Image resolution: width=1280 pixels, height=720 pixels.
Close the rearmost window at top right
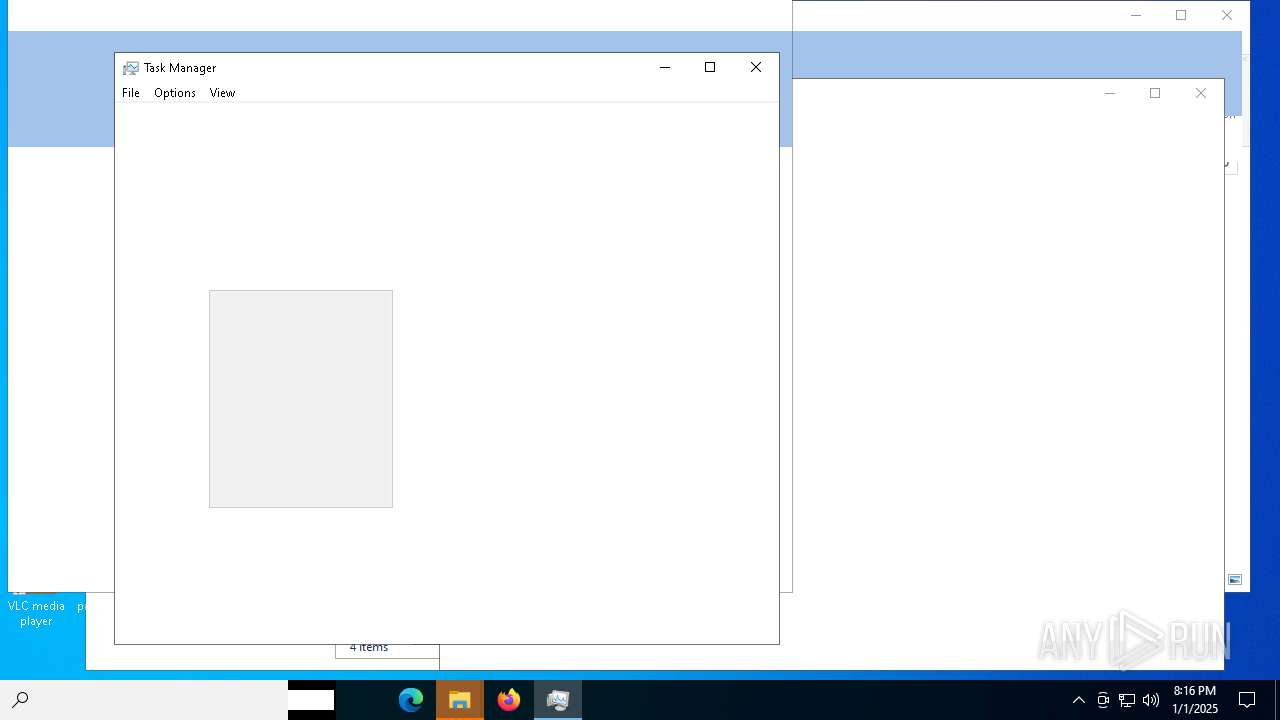1227,15
